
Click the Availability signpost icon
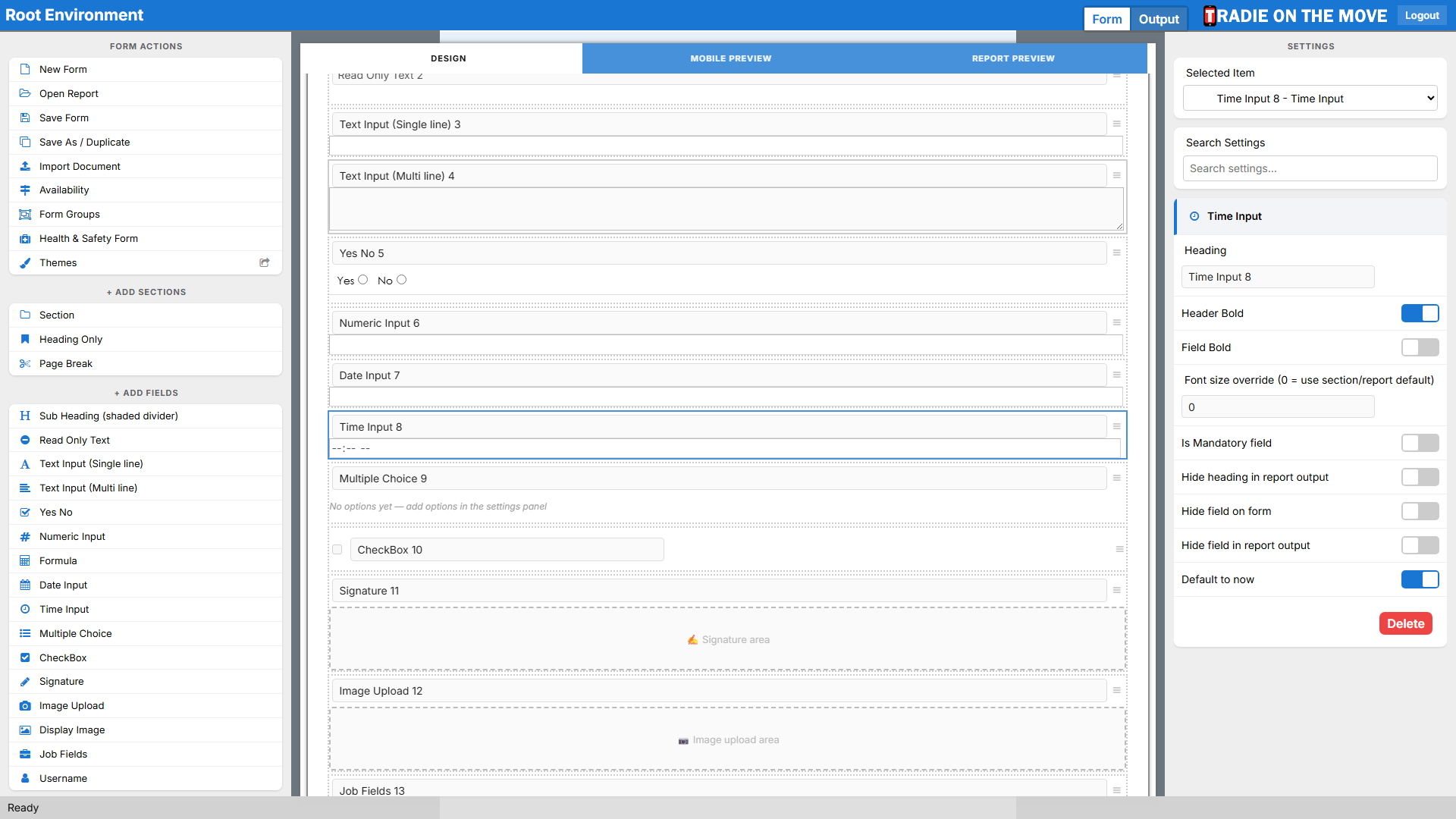(x=25, y=190)
